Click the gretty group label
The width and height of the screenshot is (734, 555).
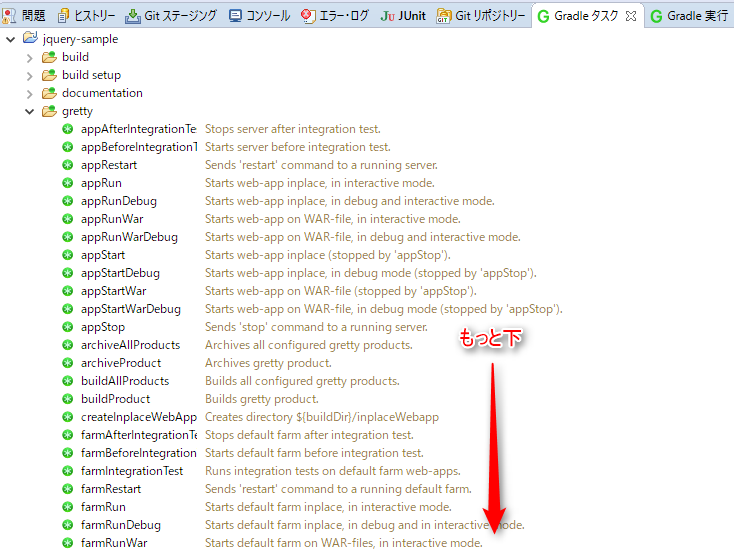77,111
